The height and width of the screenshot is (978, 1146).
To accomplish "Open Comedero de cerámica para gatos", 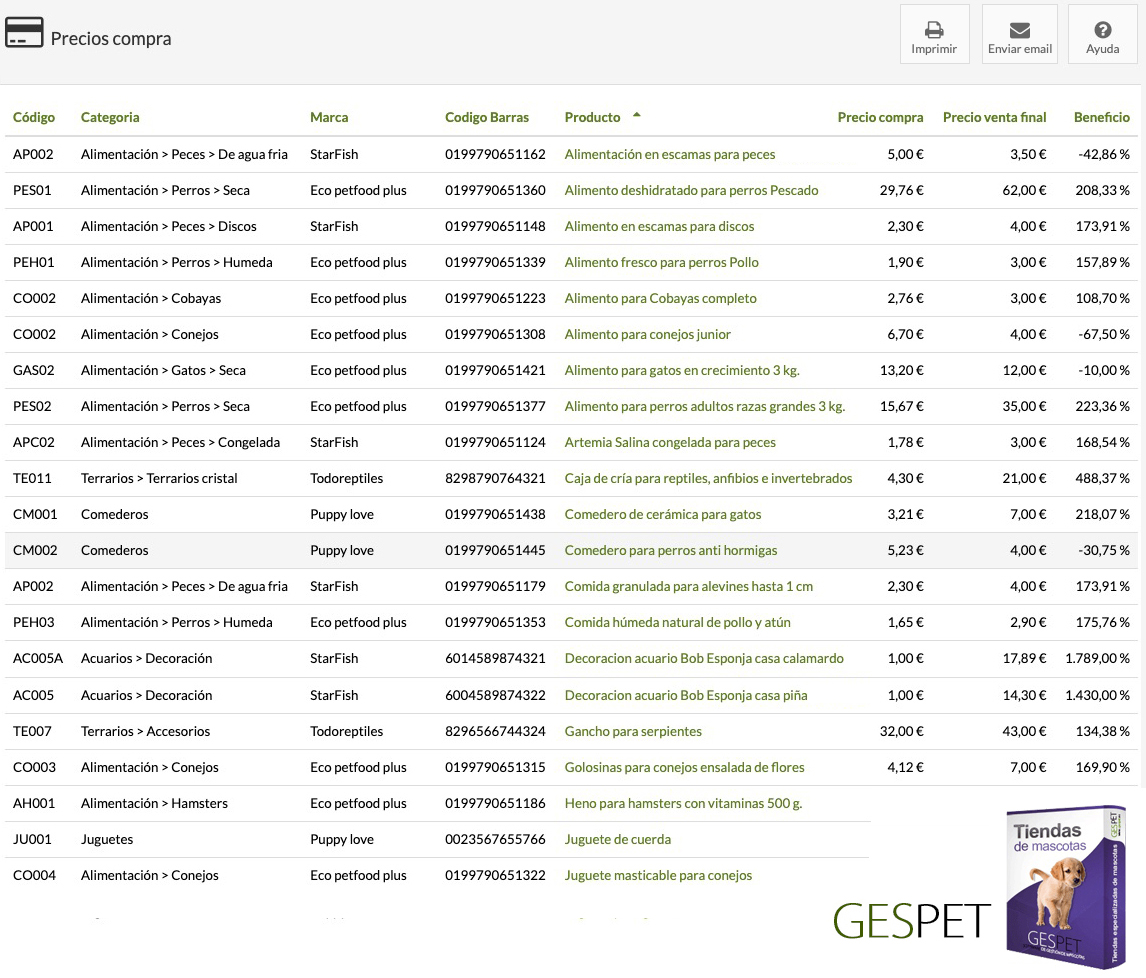I will point(663,514).
